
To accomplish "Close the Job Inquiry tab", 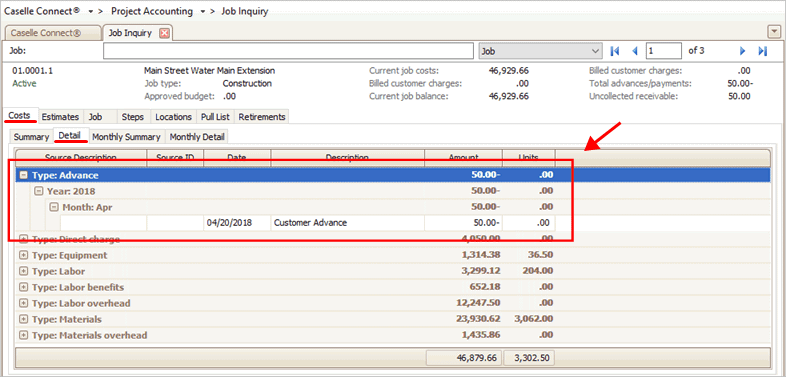I will click(x=164, y=33).
